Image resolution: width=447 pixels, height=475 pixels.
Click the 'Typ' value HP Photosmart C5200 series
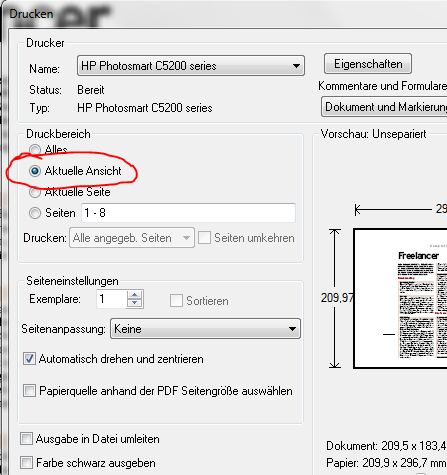pyautogui.click(x=145, y=108)
